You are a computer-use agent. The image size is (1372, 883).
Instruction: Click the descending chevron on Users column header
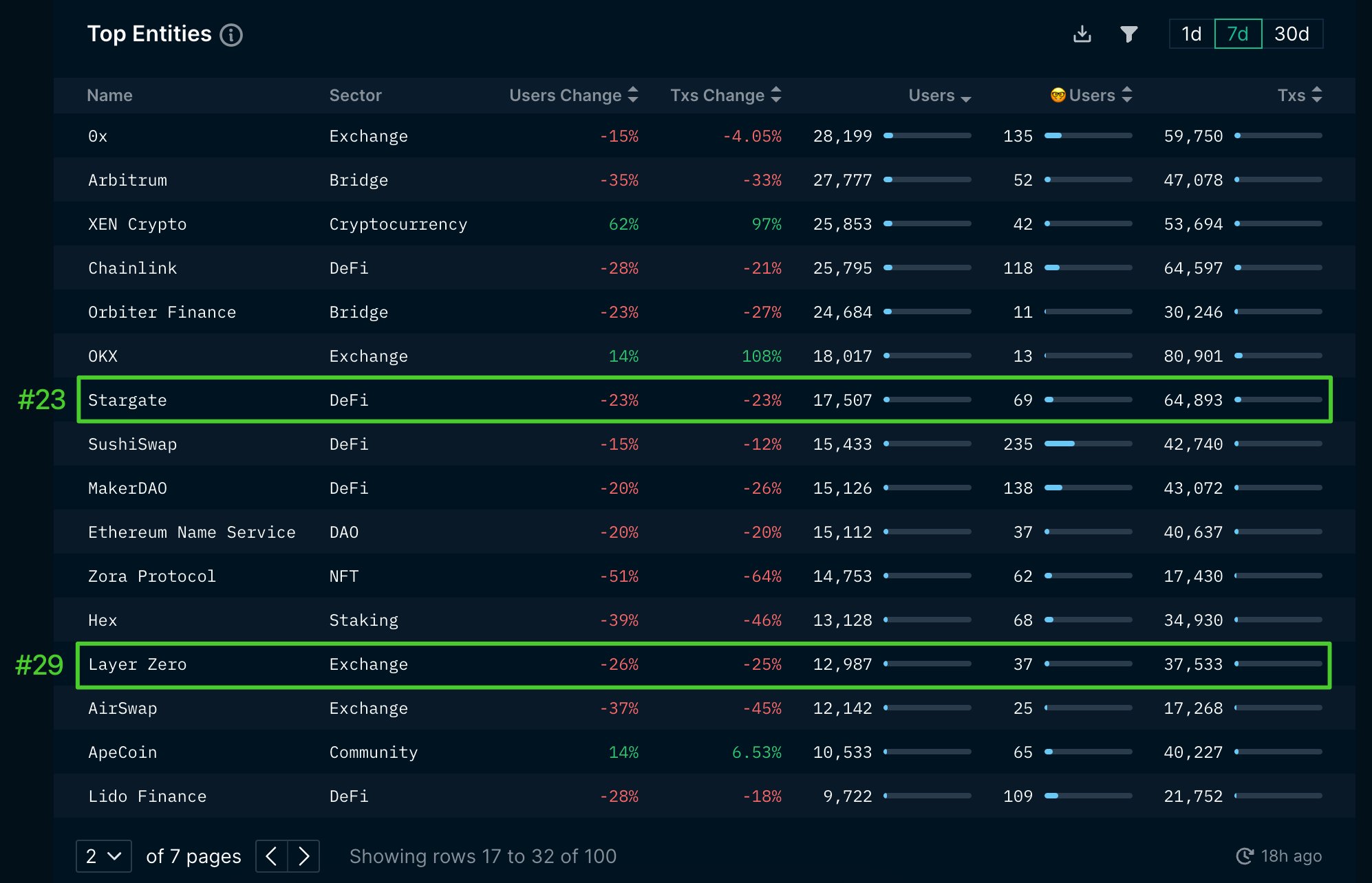pyautogui.click(x=967, y=97)
